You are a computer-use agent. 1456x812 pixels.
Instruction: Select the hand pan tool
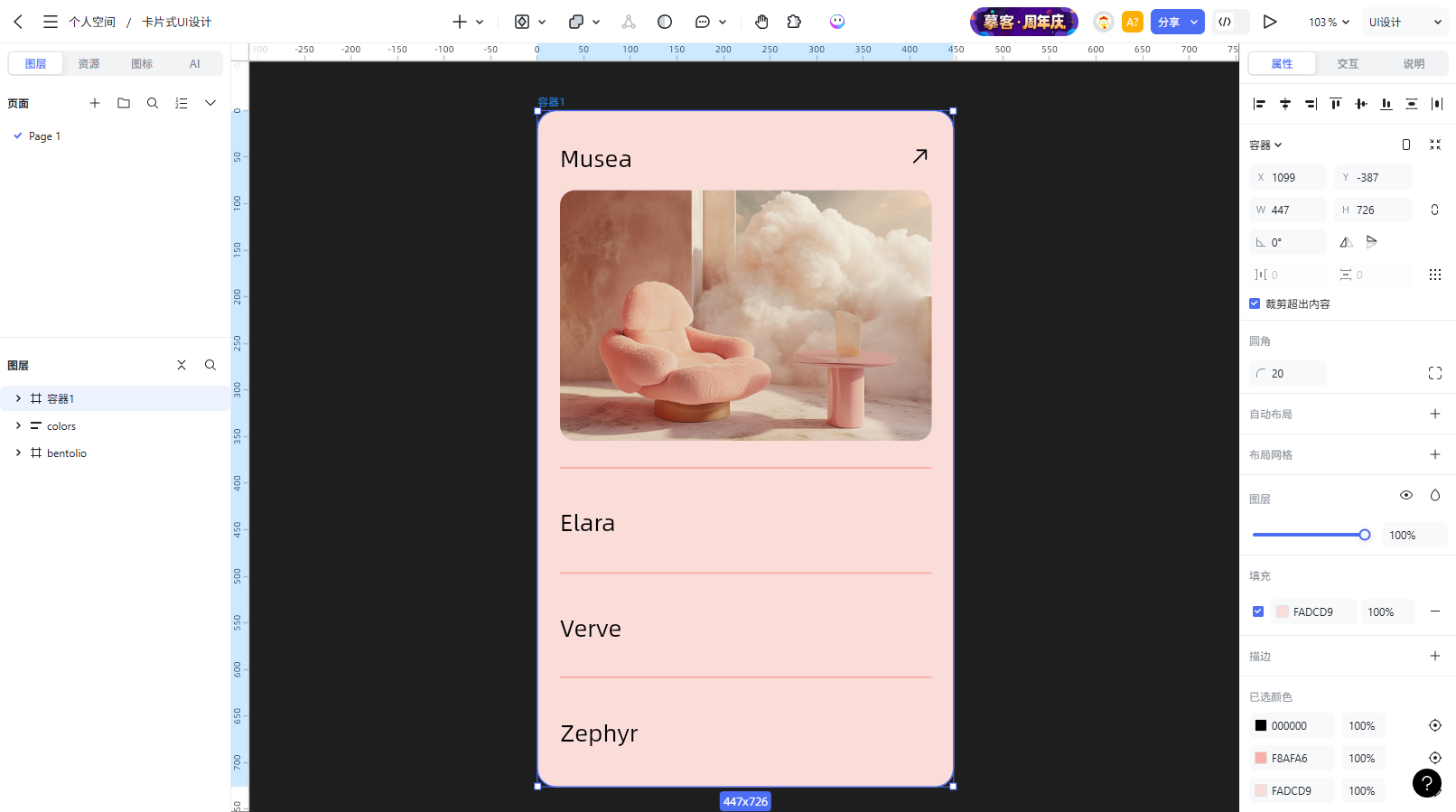[x=761, y=22]
